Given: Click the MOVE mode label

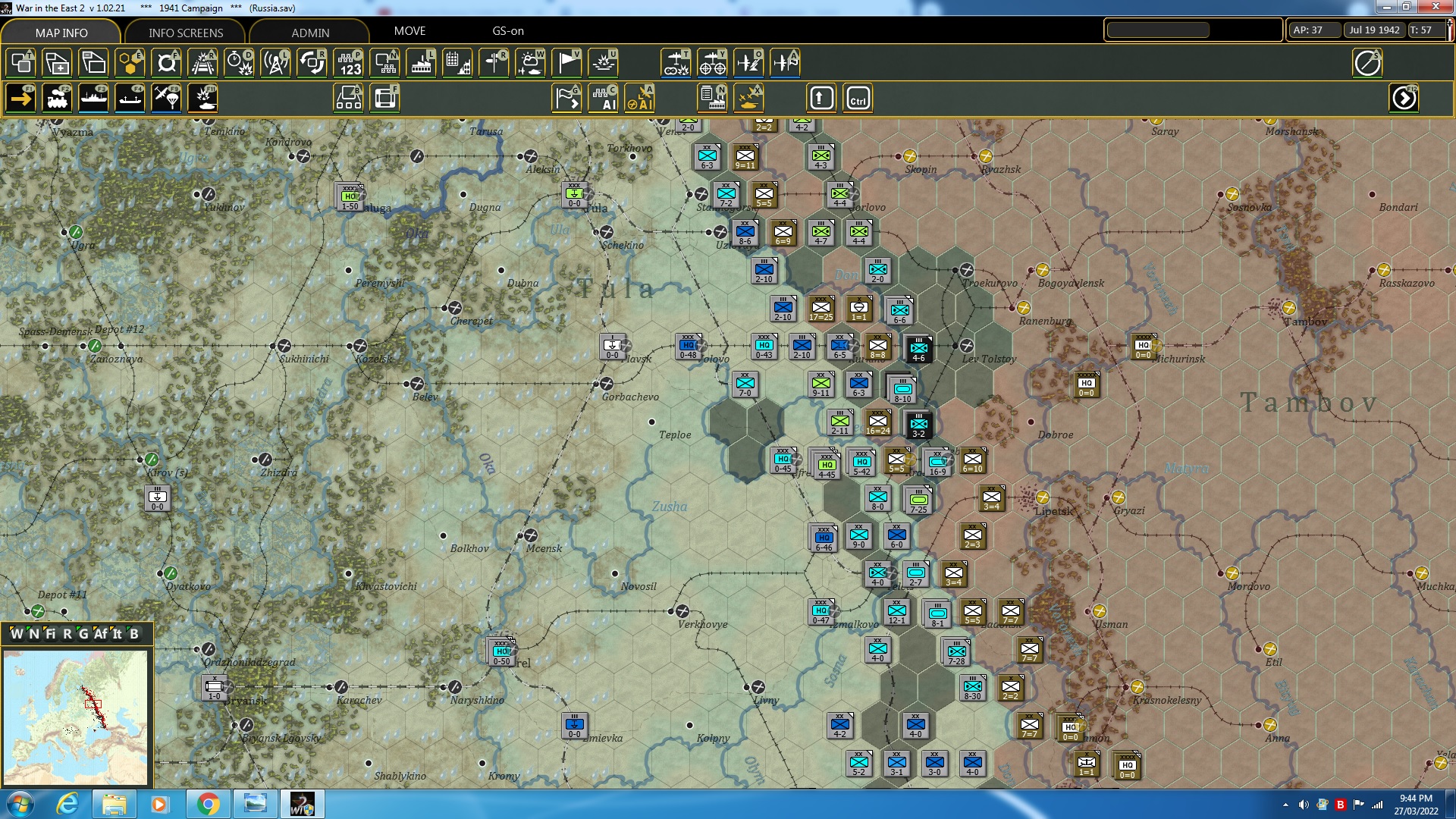Looking at the screenshot, I should (409, 31).
